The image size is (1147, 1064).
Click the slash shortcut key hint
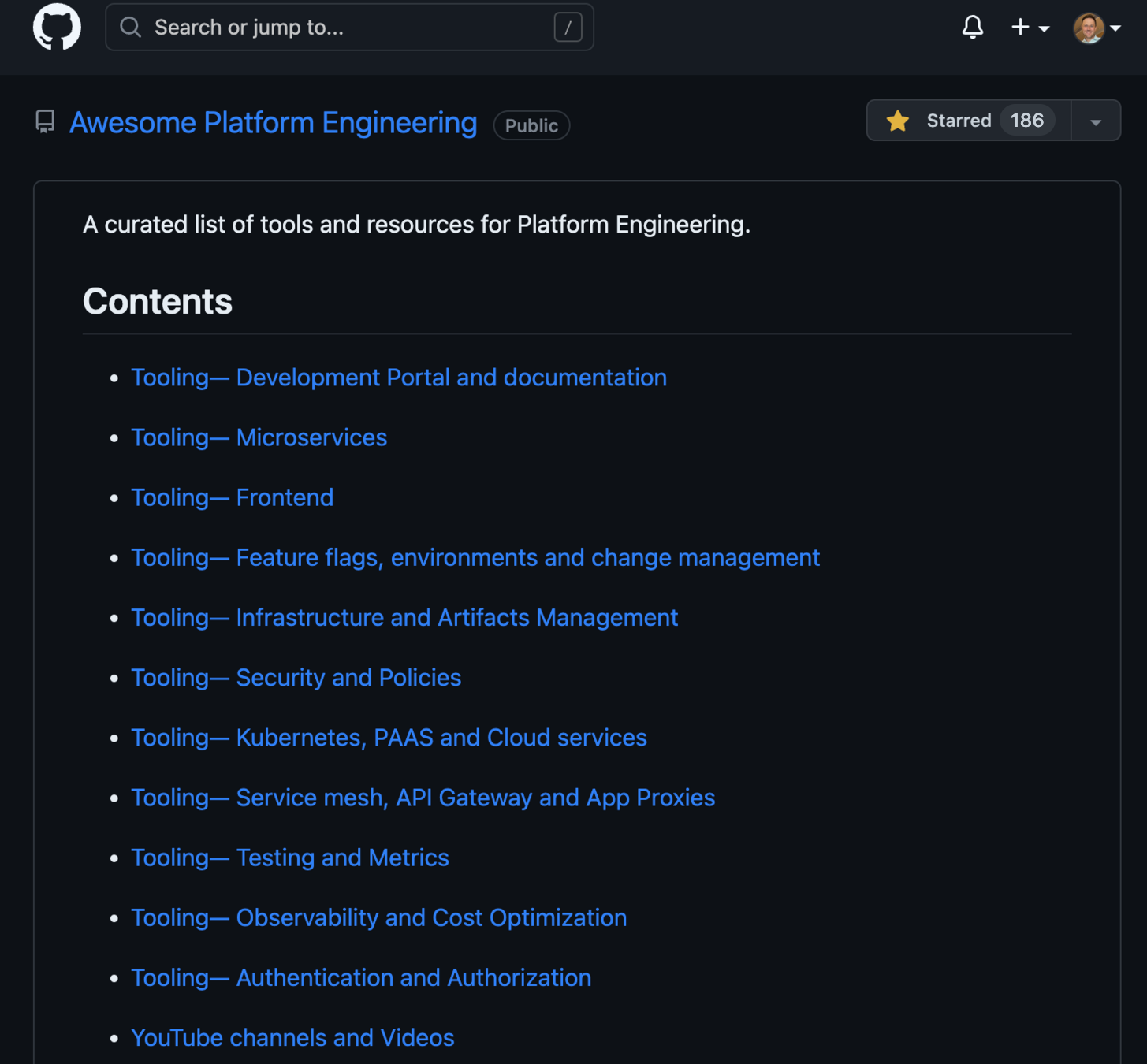point(568,28)
